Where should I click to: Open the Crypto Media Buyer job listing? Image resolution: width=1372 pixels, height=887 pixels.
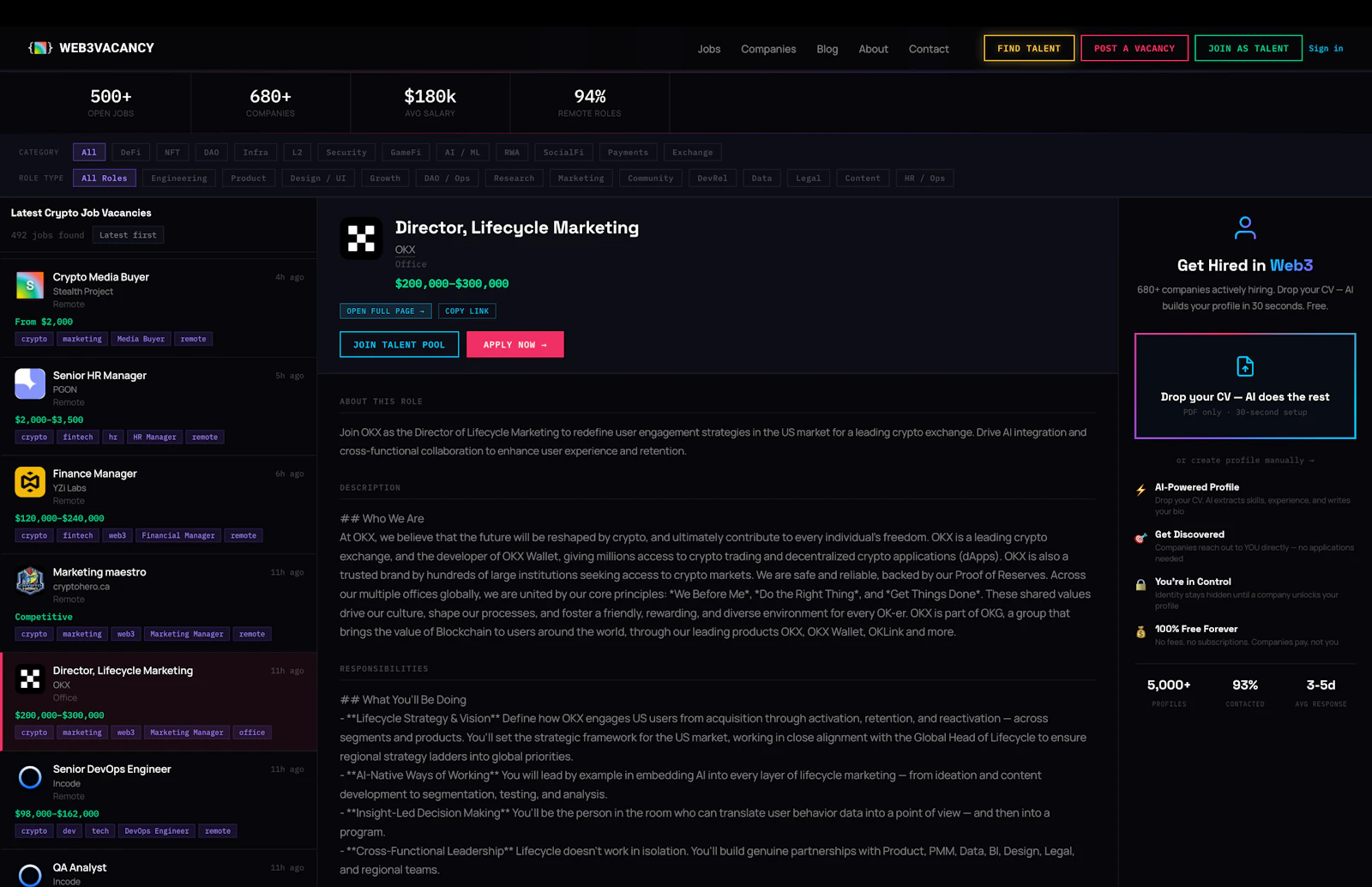coord(159,306)
